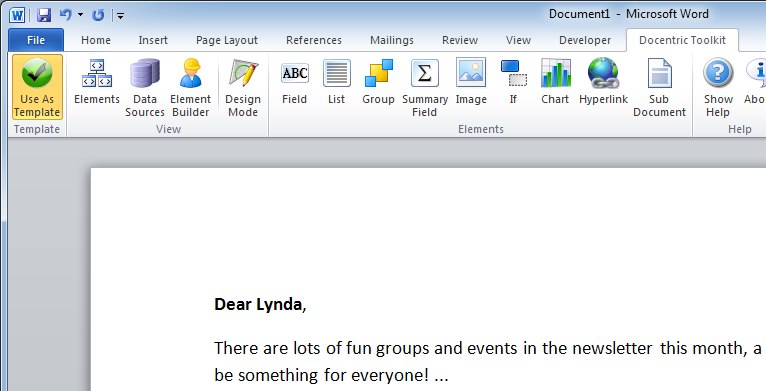This screenshot has width=766, height=391.
Task: Open the File tab
Action: (36, 40)
